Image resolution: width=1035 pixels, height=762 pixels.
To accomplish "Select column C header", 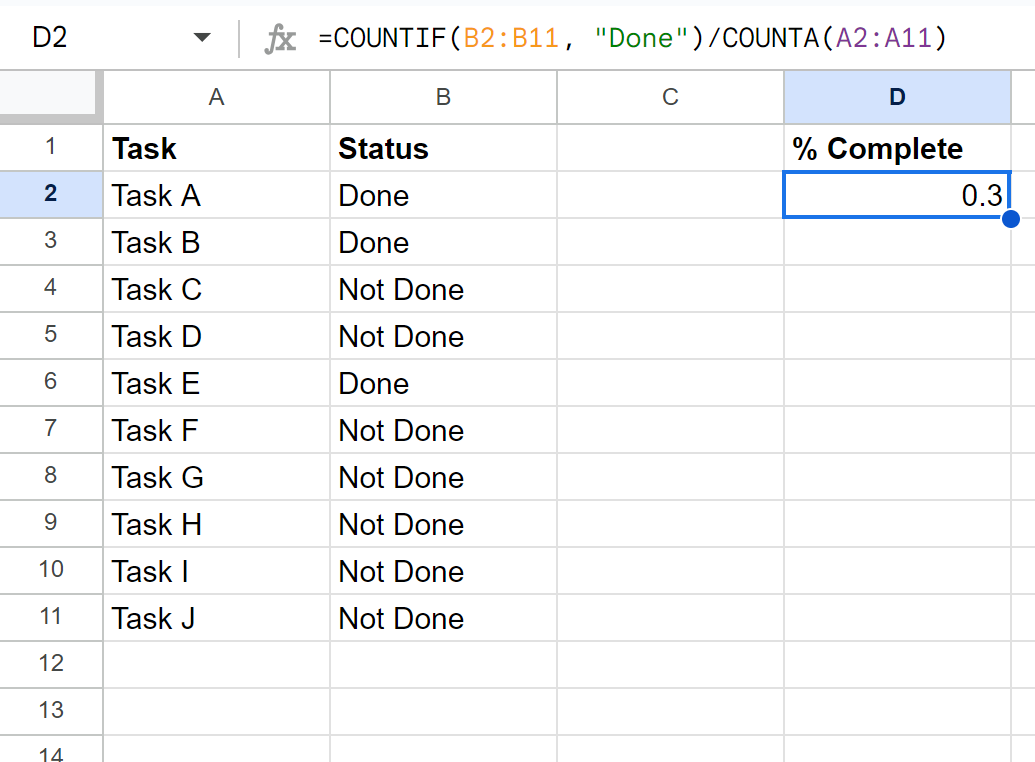I will [x=671, y=97].
